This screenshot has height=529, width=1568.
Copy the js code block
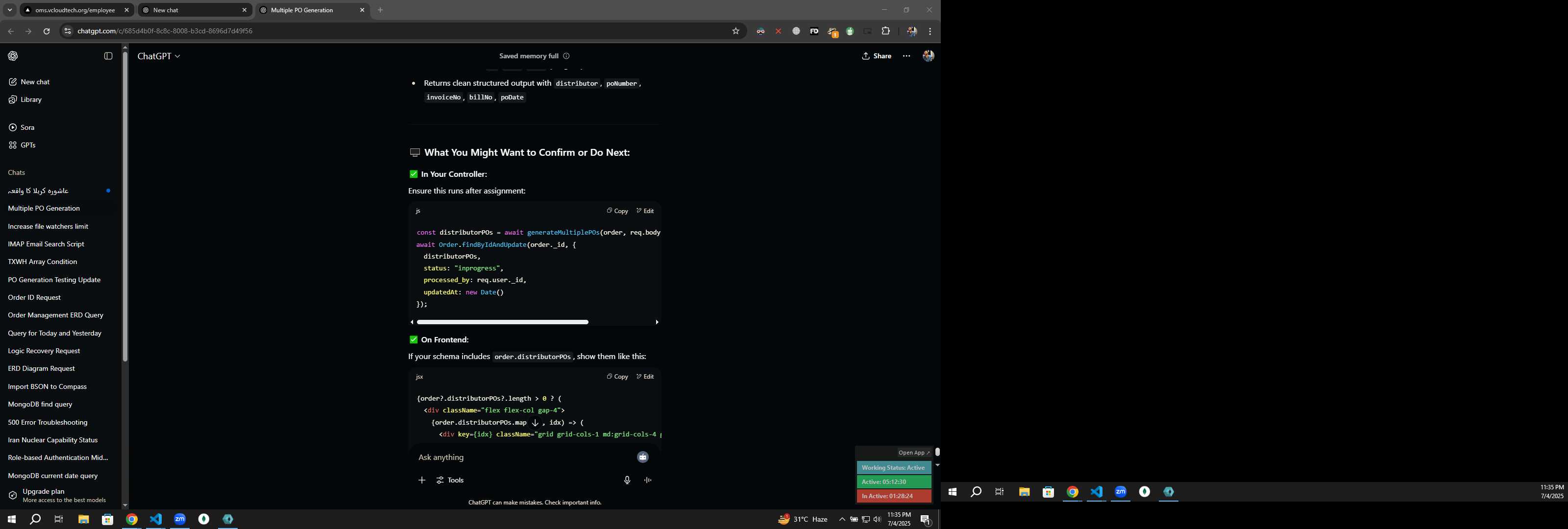click(616, 211)
